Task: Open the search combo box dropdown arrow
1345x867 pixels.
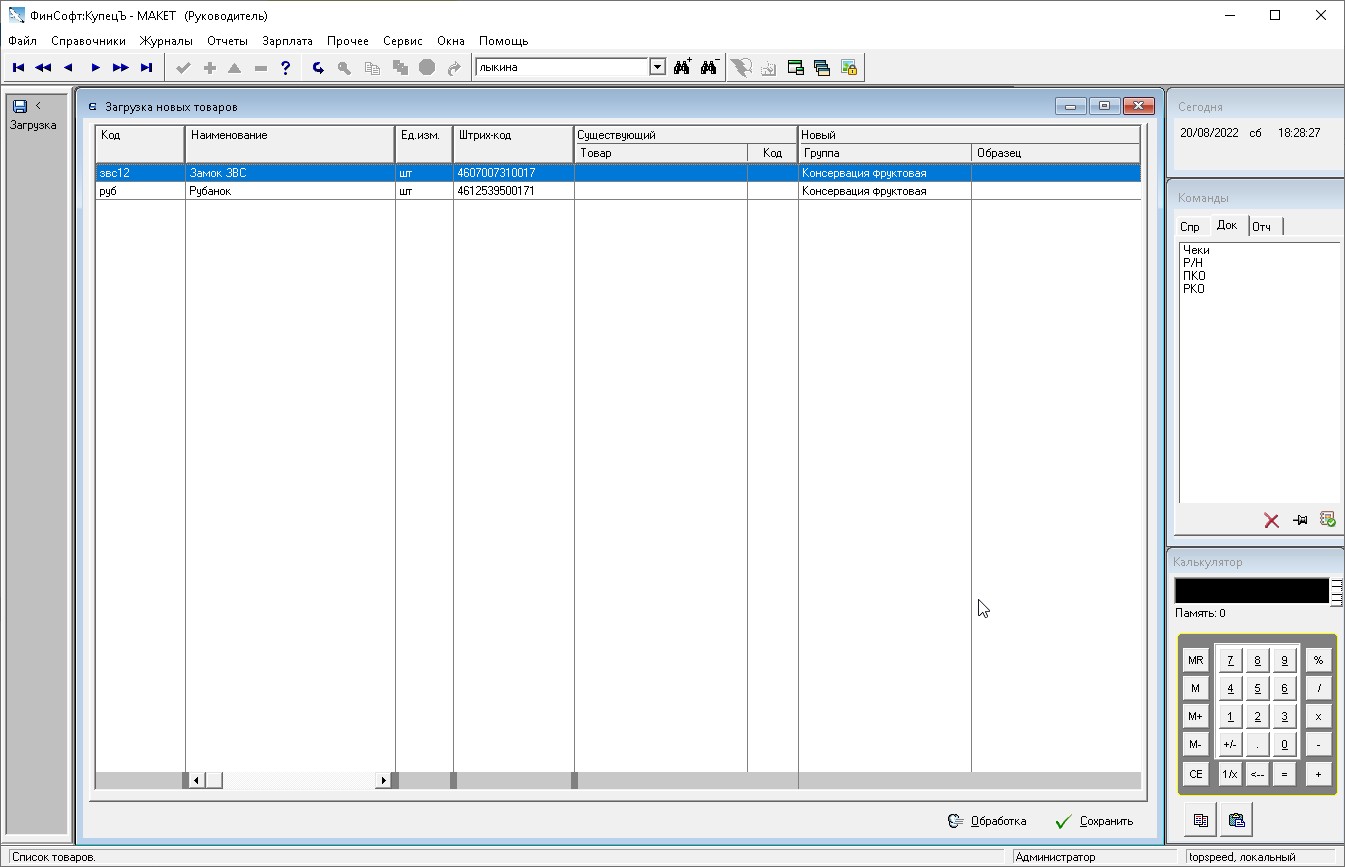Action: point(657,68)
